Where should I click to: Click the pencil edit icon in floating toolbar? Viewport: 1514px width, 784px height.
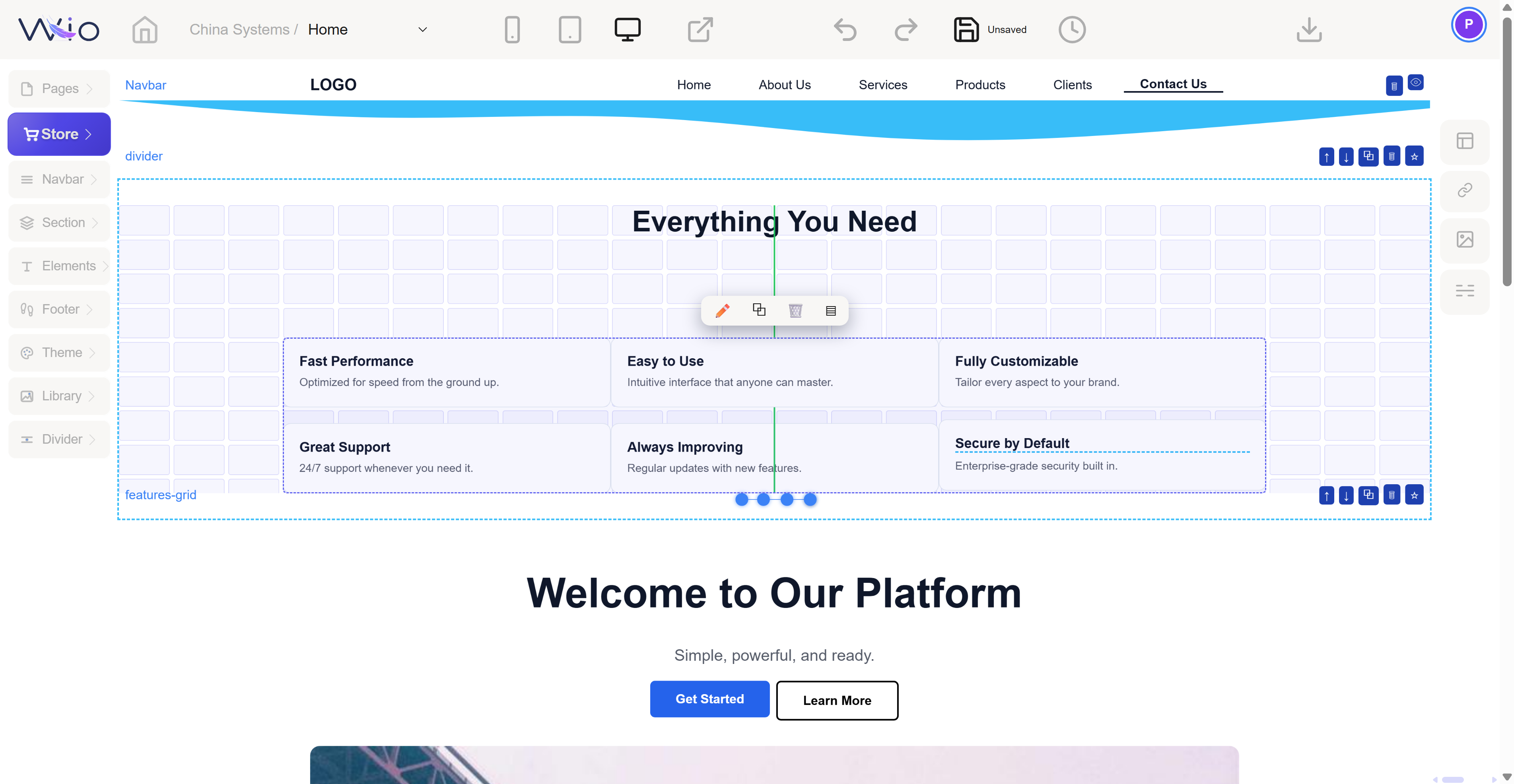click(x=722, y=310)
